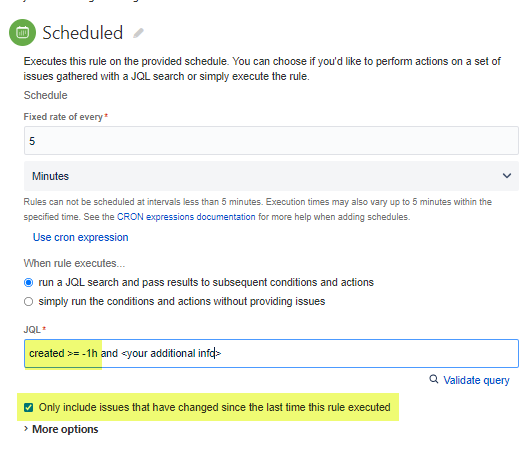Click inside the JQL query text field
Image resolution: width=524 pixels, height=449 pixels.
tap(271, 353)
